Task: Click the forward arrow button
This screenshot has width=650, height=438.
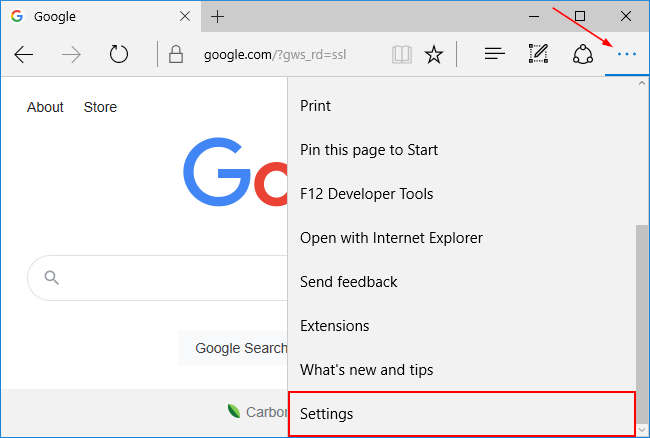Action: click(x=71, y=54)
